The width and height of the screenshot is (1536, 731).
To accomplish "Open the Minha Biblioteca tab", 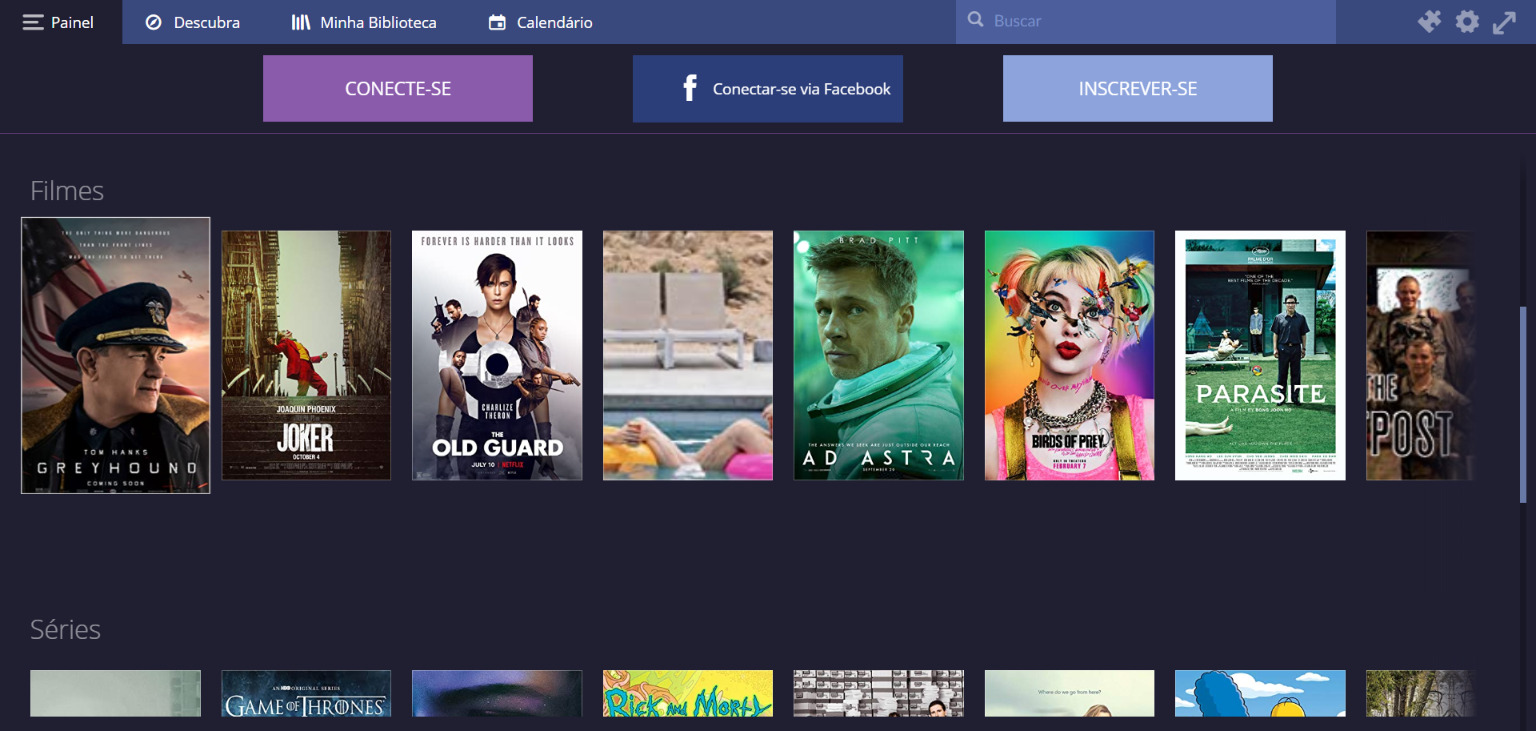I will point(364,22).
